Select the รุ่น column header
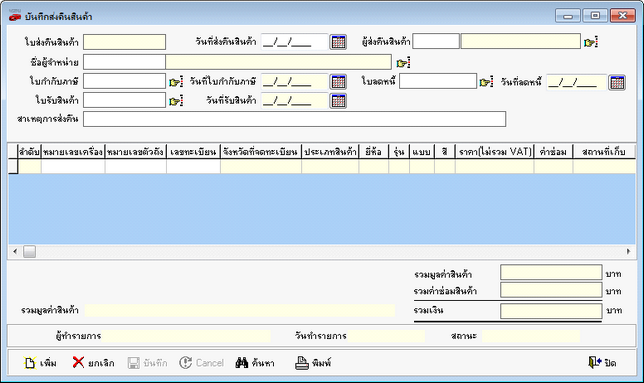This screenshot has width=644, height=383. pos(399,152)
